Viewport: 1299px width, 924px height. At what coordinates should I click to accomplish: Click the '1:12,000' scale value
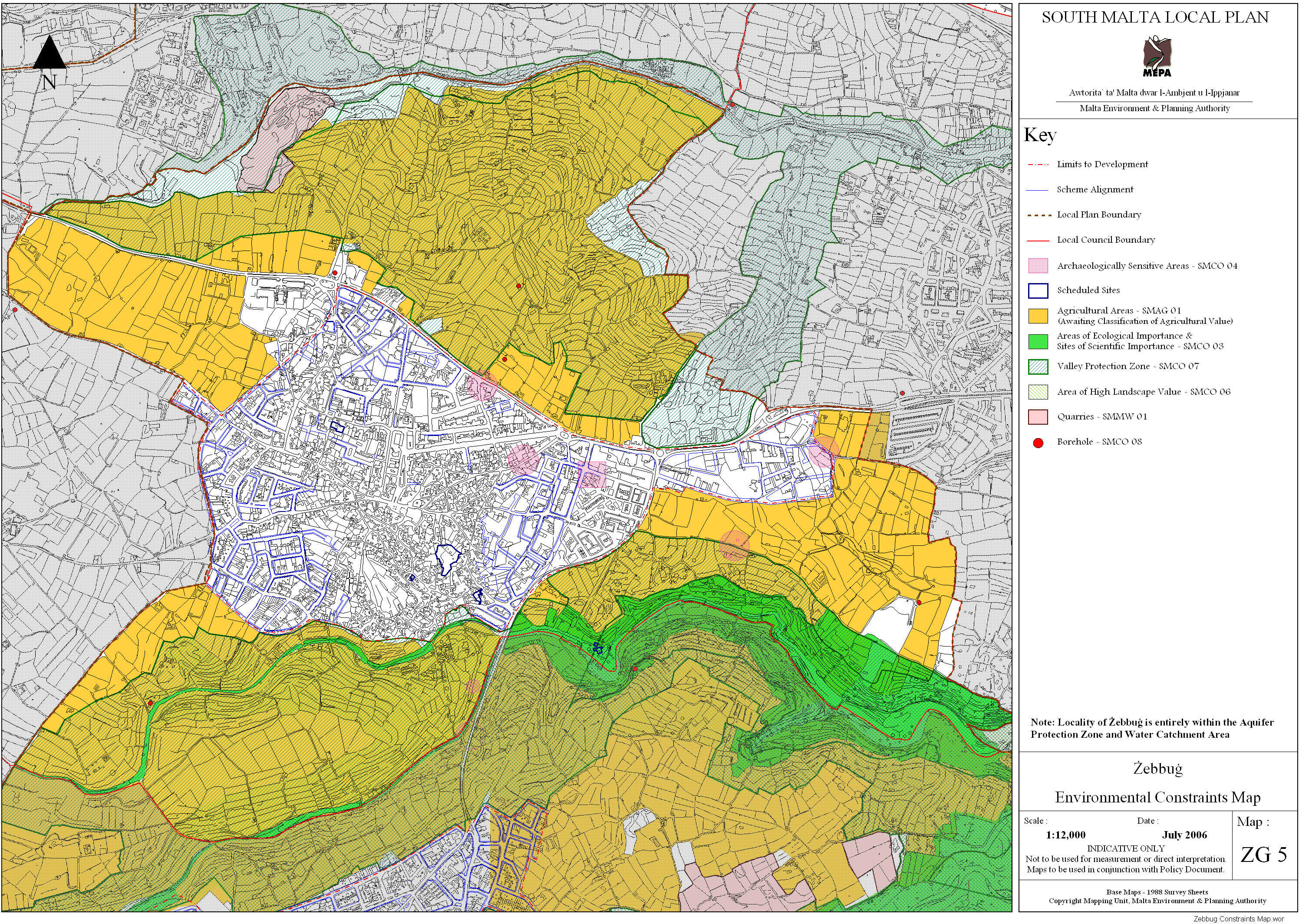click(1065, 835)
